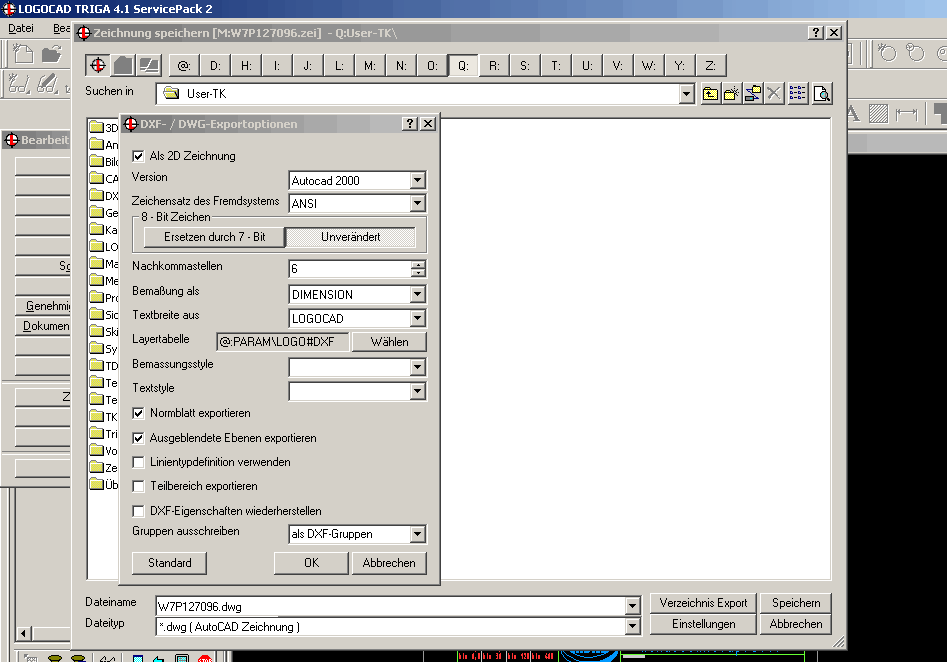This screenshot has width=947, height=662.
Task: Click the Speichern button
Action: 796,603
